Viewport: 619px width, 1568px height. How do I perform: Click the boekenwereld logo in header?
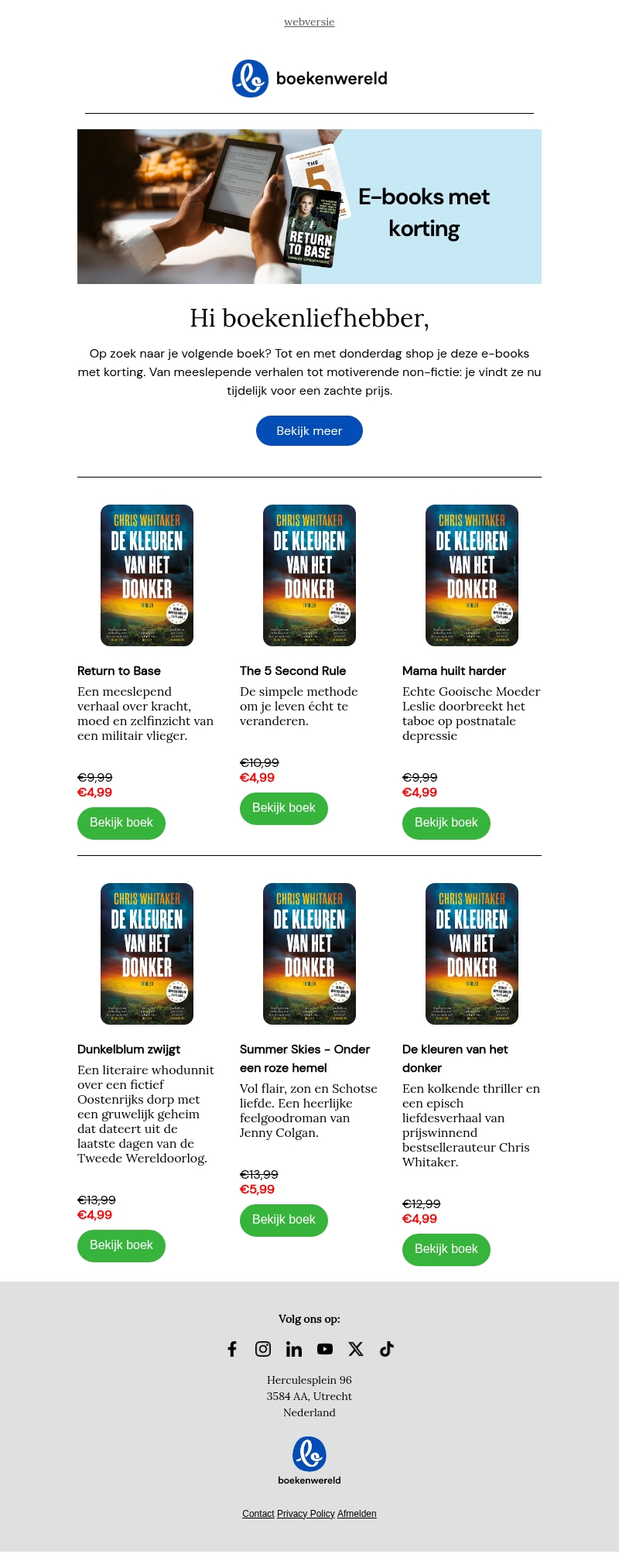pyautogui.click(x=309, y=78)
